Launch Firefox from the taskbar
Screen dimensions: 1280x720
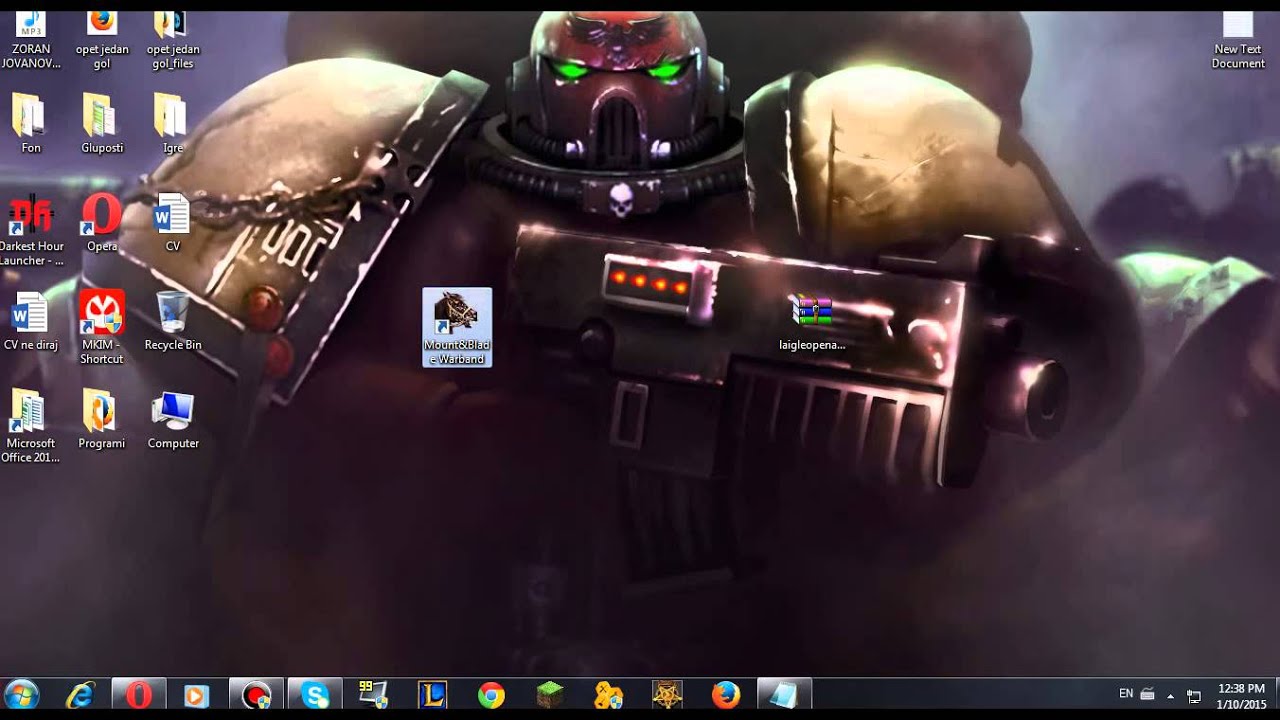(x=726, y=694)
